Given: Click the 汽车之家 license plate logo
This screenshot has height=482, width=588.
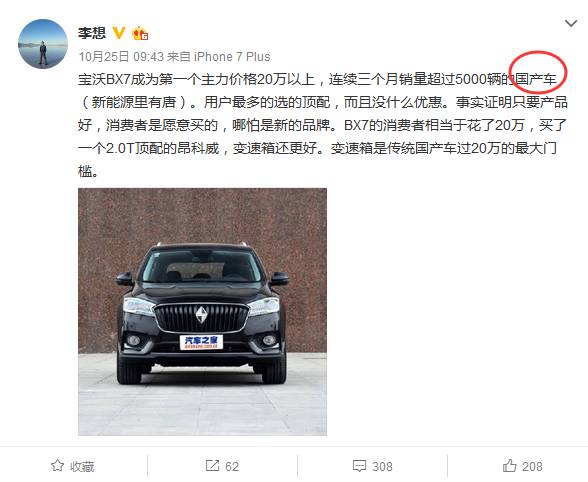Looking at the screenshot, I should click(201, 342).
